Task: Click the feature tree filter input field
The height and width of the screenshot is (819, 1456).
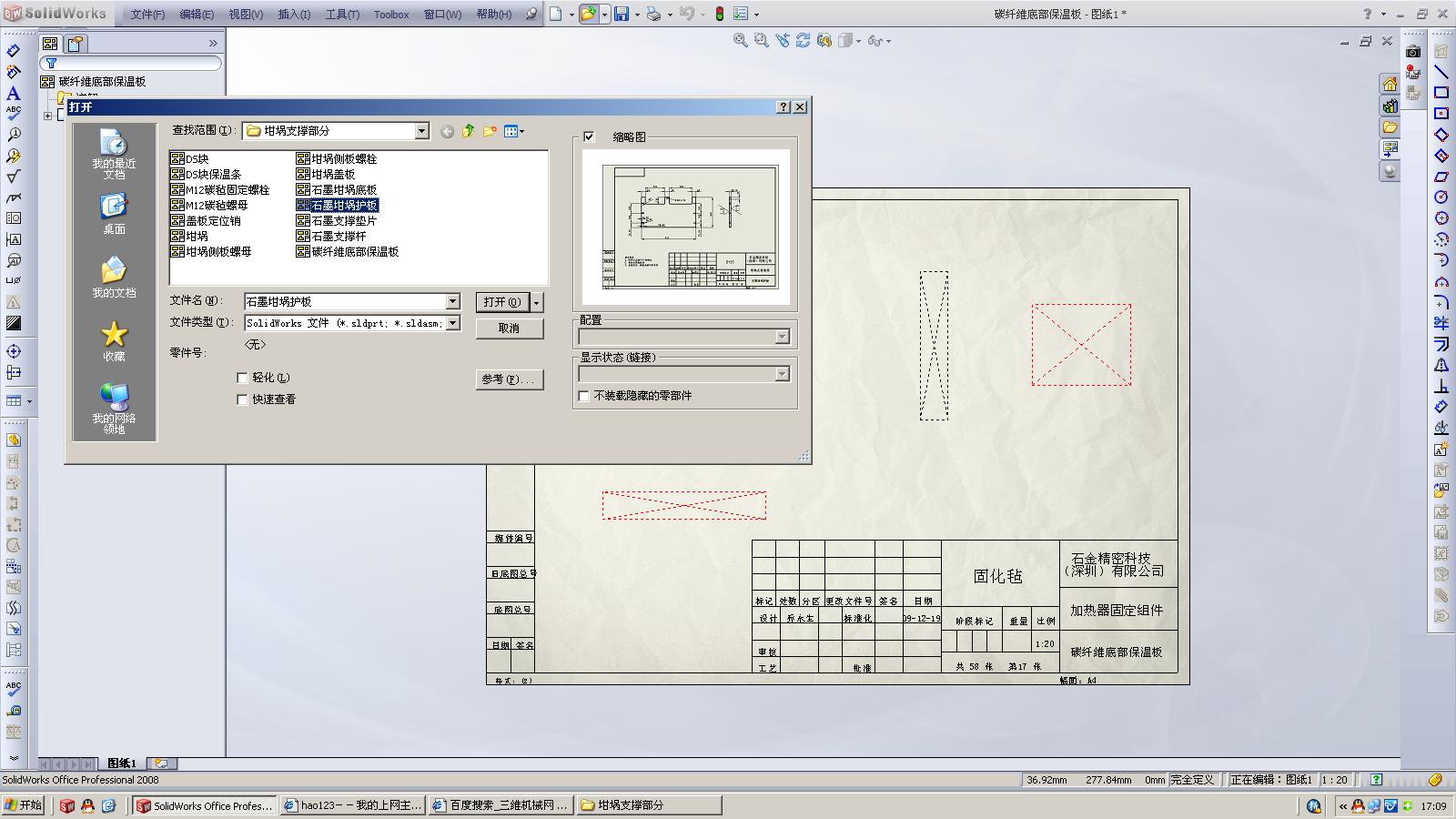Action: (131, 63)
